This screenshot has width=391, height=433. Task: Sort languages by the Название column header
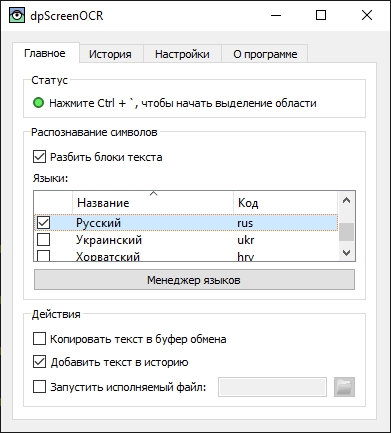tap(153, 202)
